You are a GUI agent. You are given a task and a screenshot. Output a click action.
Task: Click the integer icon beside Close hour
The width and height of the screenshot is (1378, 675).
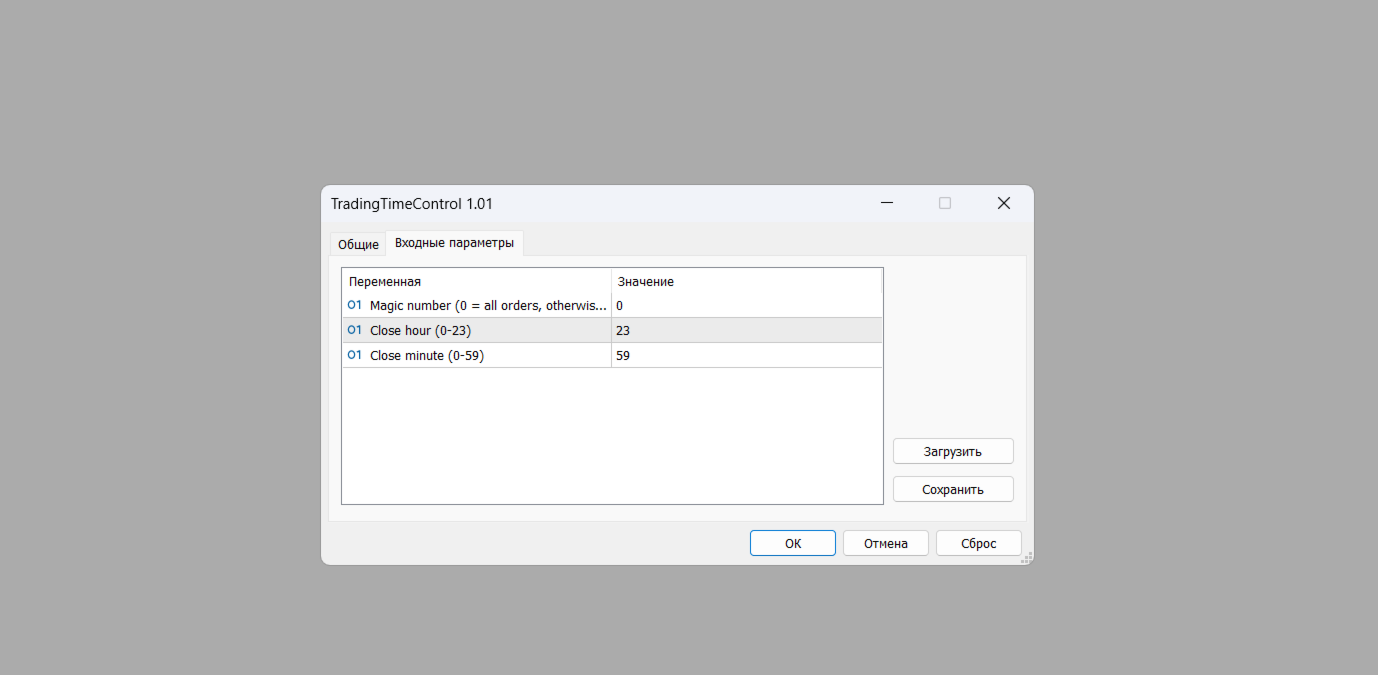click(x=354, y=330)
